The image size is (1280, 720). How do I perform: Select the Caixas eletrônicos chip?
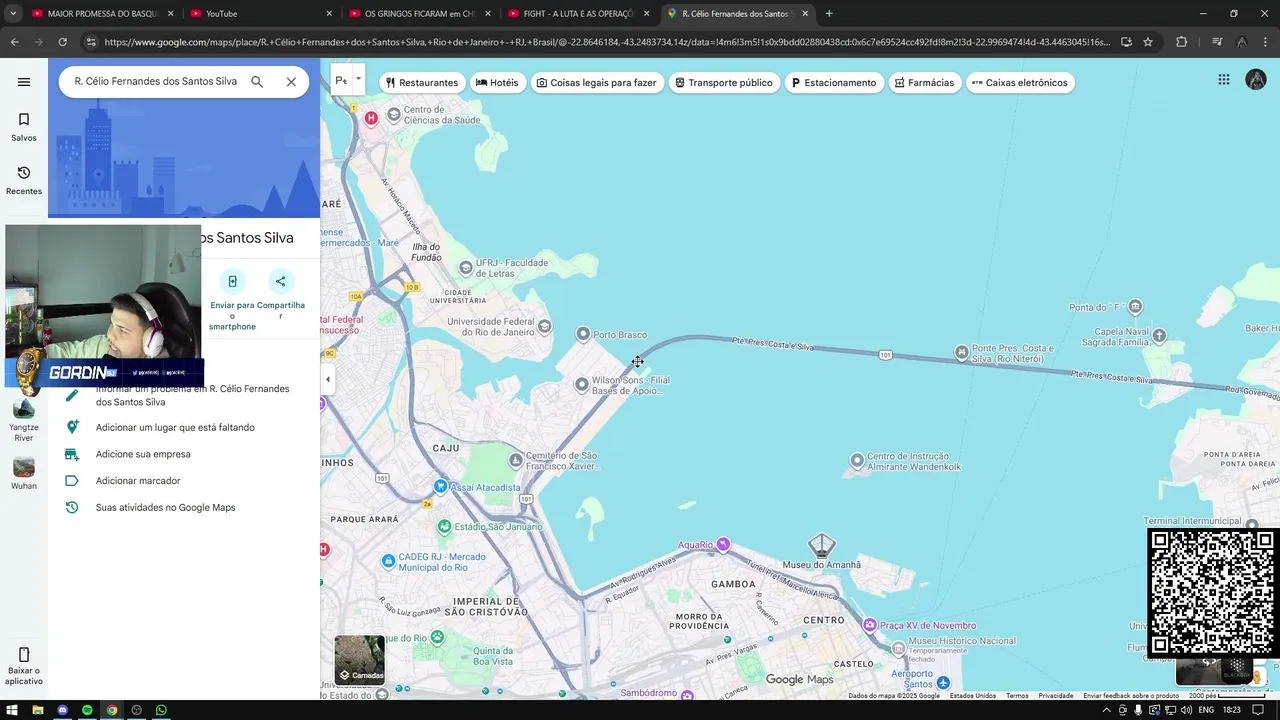1020,83
